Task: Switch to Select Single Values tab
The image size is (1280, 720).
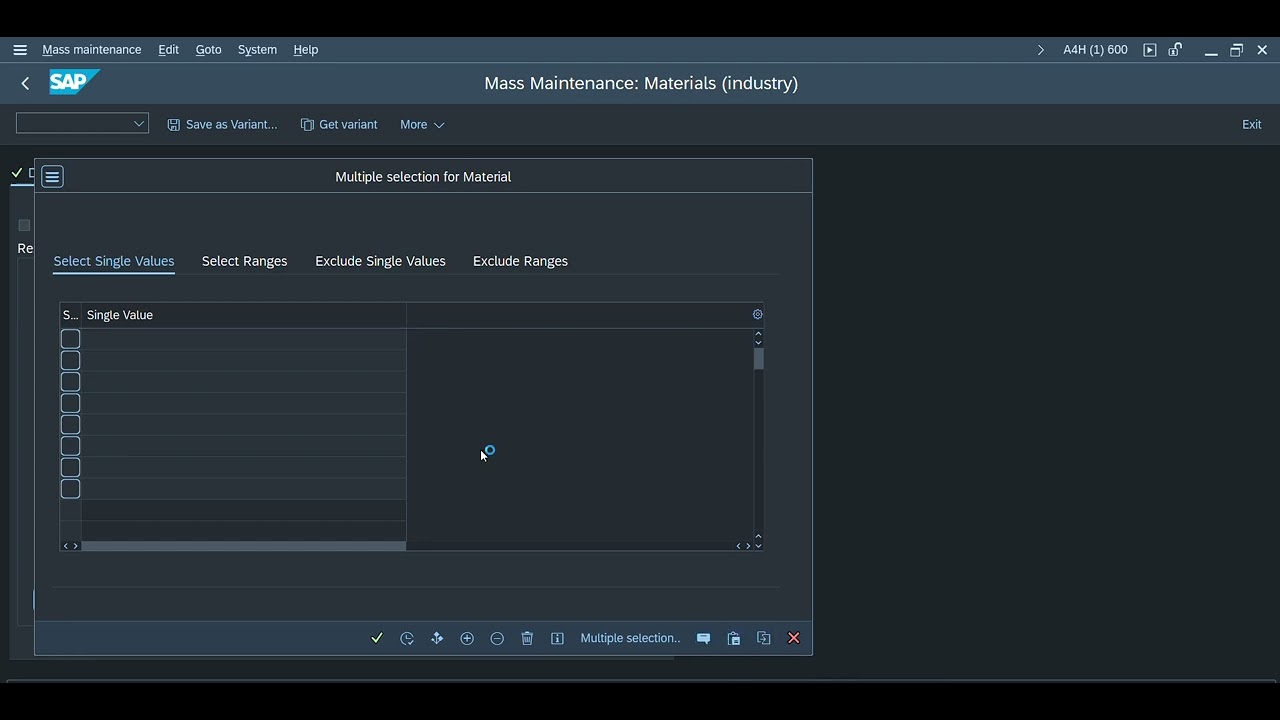Action: (x=114, y=261)
